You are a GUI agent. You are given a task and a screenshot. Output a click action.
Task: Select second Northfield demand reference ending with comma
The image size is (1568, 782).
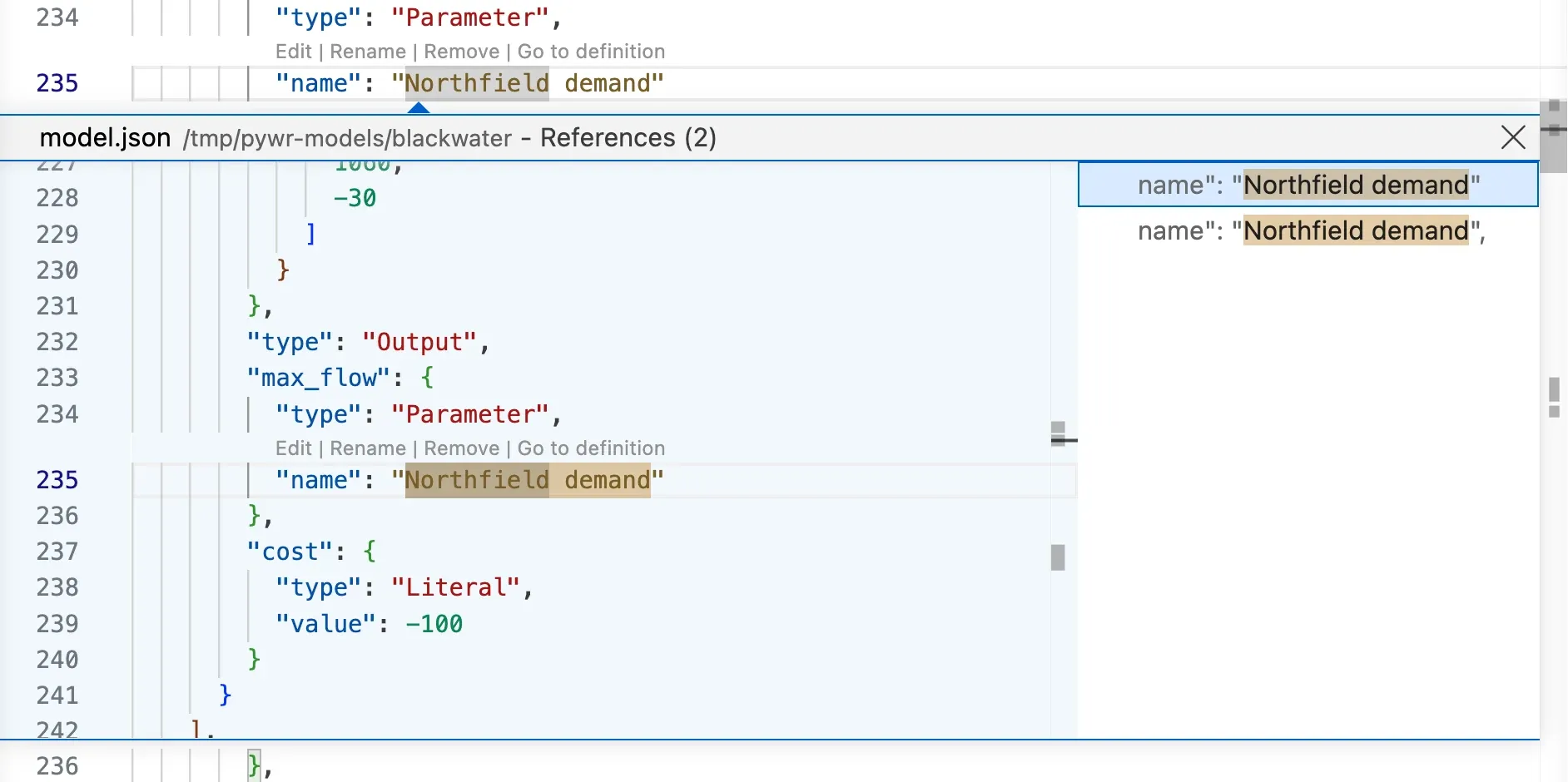coord(1307,230)
